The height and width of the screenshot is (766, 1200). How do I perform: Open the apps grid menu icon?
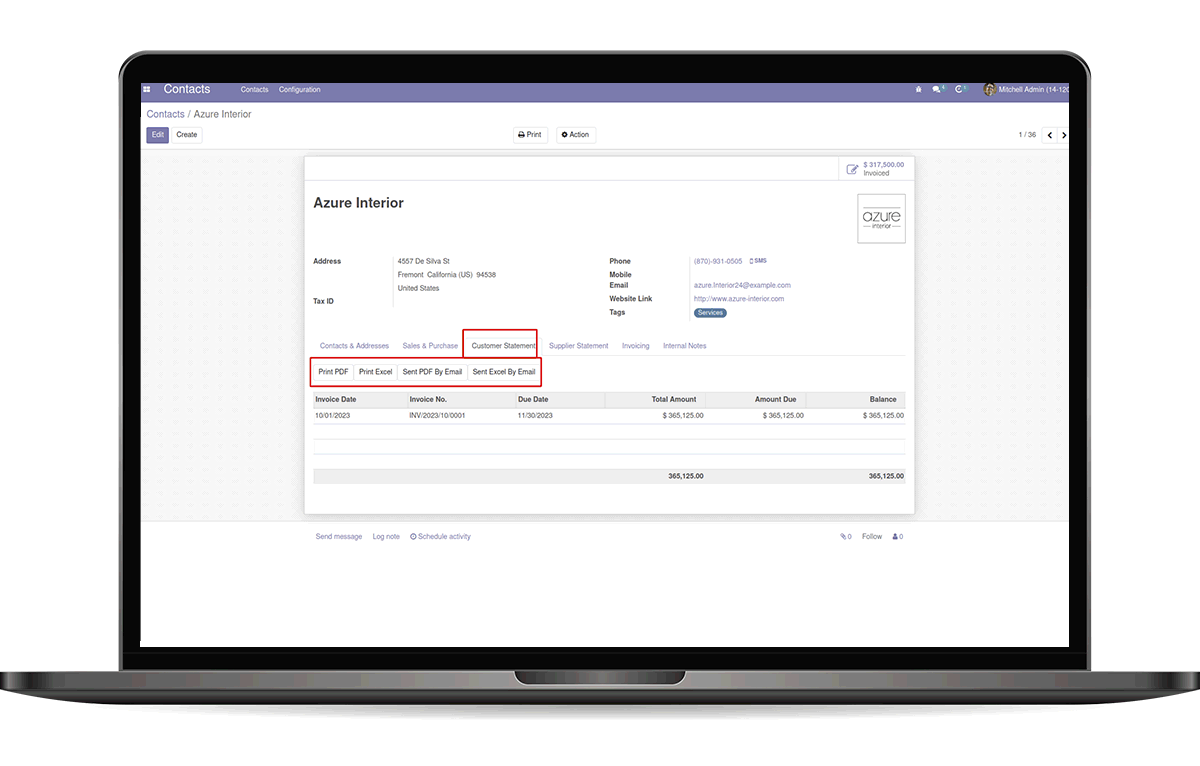tap(146, 89)
